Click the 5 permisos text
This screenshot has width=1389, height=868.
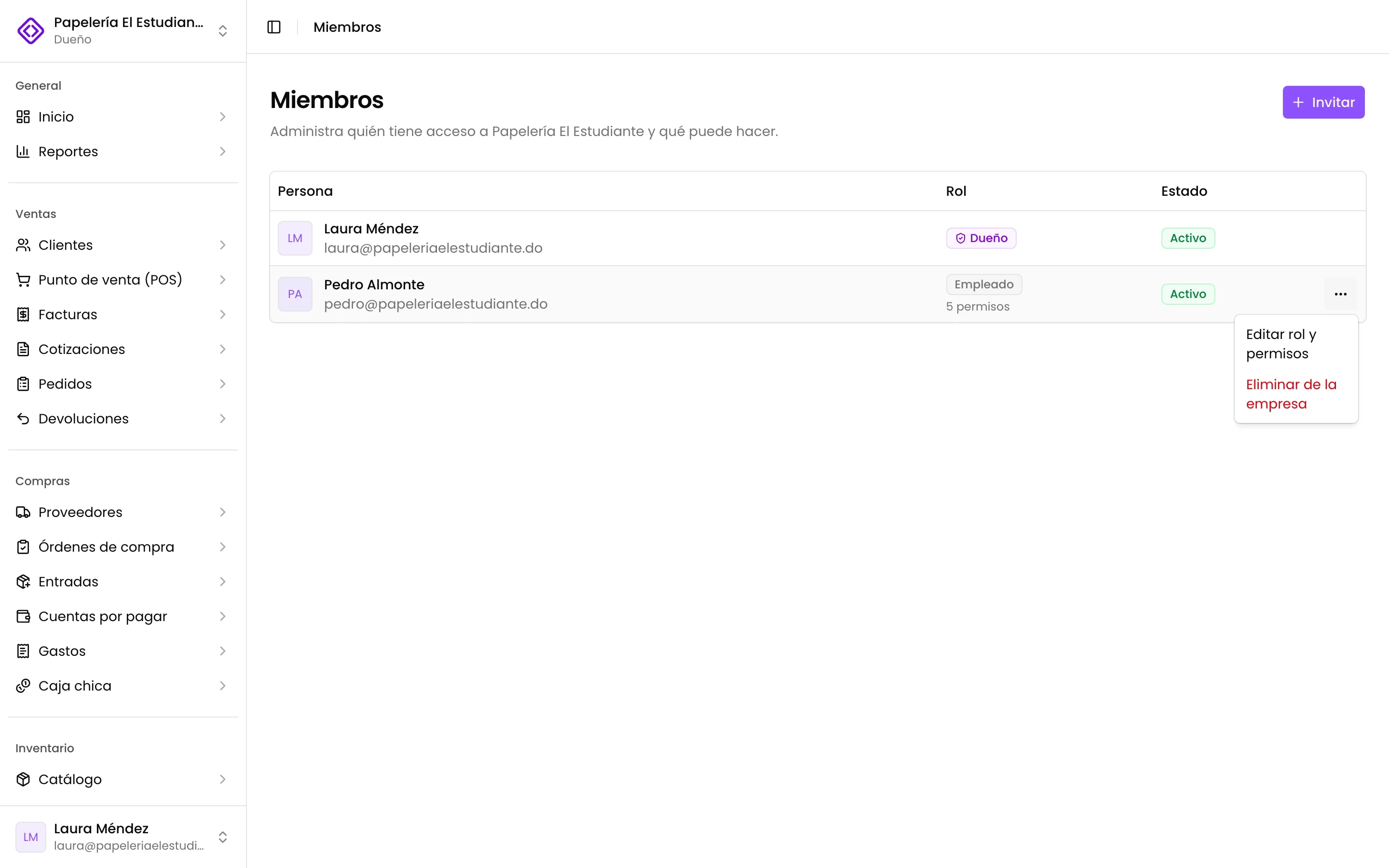point(978,307)
